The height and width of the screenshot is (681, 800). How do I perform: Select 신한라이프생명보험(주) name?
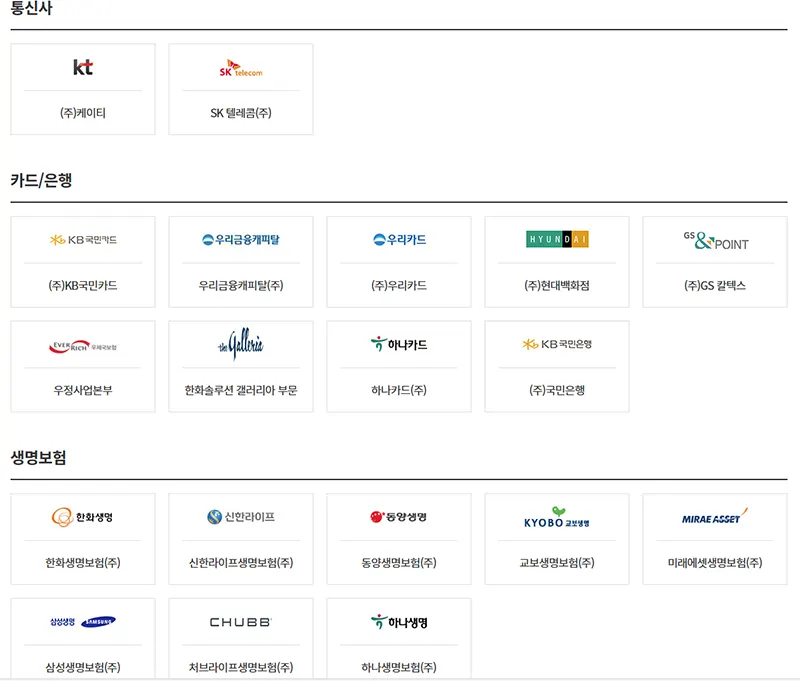tap(241, 563)
